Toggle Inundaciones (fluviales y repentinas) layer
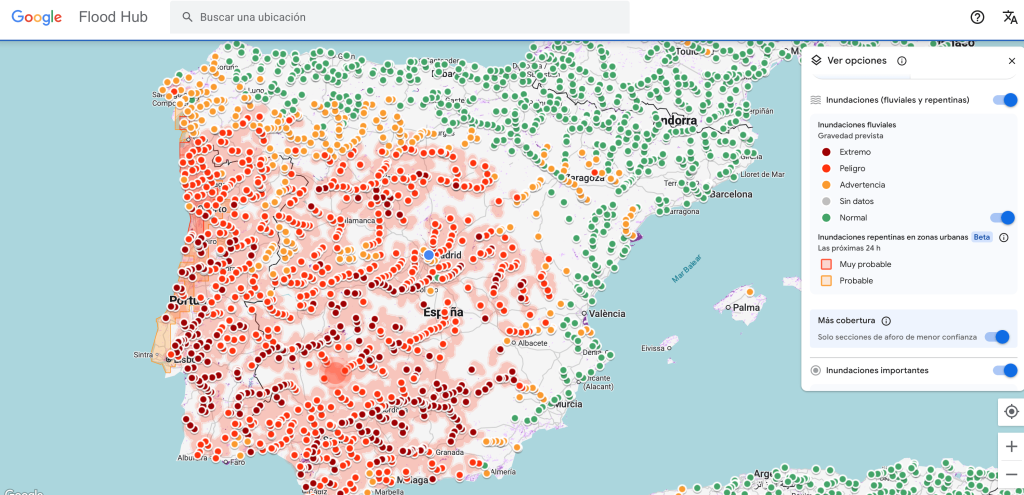Image resolution: width=1024 pixels, height=495 pixels. [x=1004, y=100]
